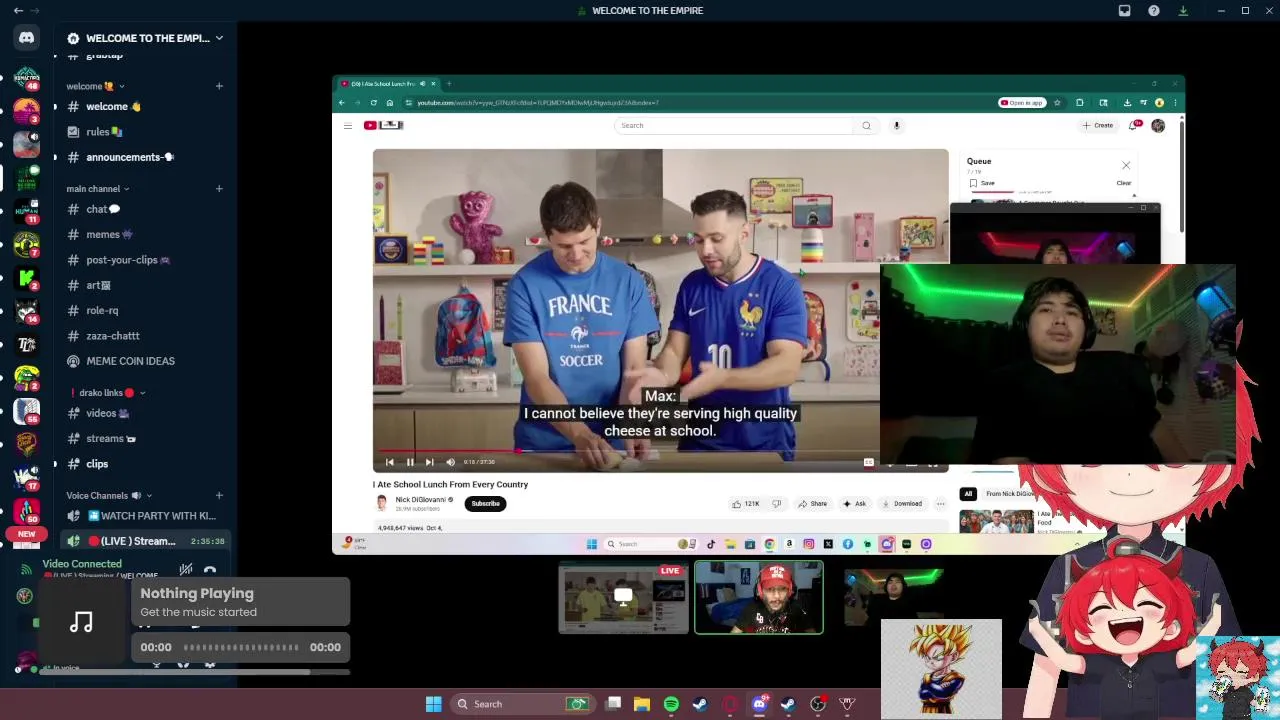Seek in the Nothing Playing progress bar

241,647
